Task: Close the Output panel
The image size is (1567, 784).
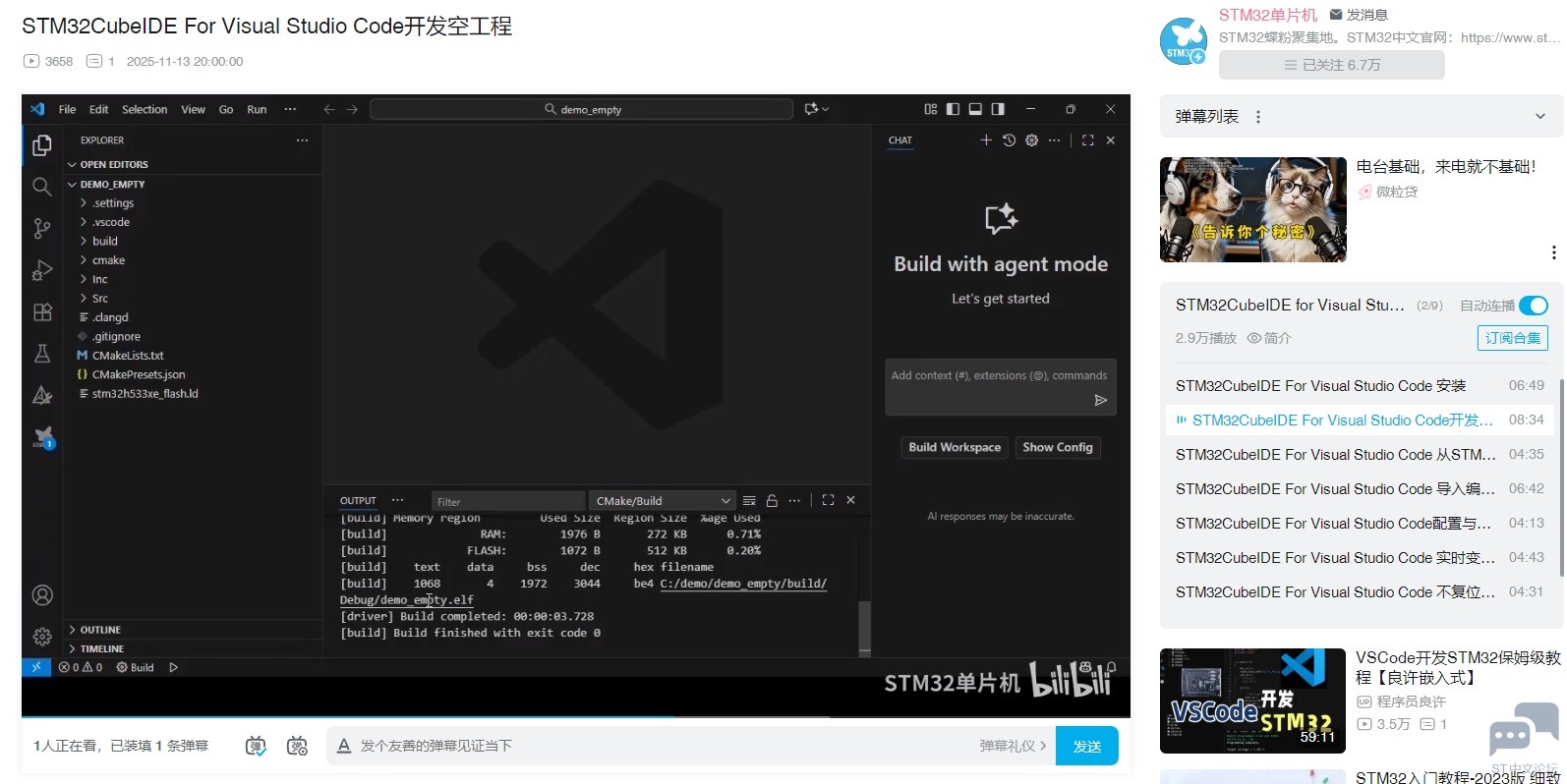Action: pyautogui.click(x=850, y=500)
